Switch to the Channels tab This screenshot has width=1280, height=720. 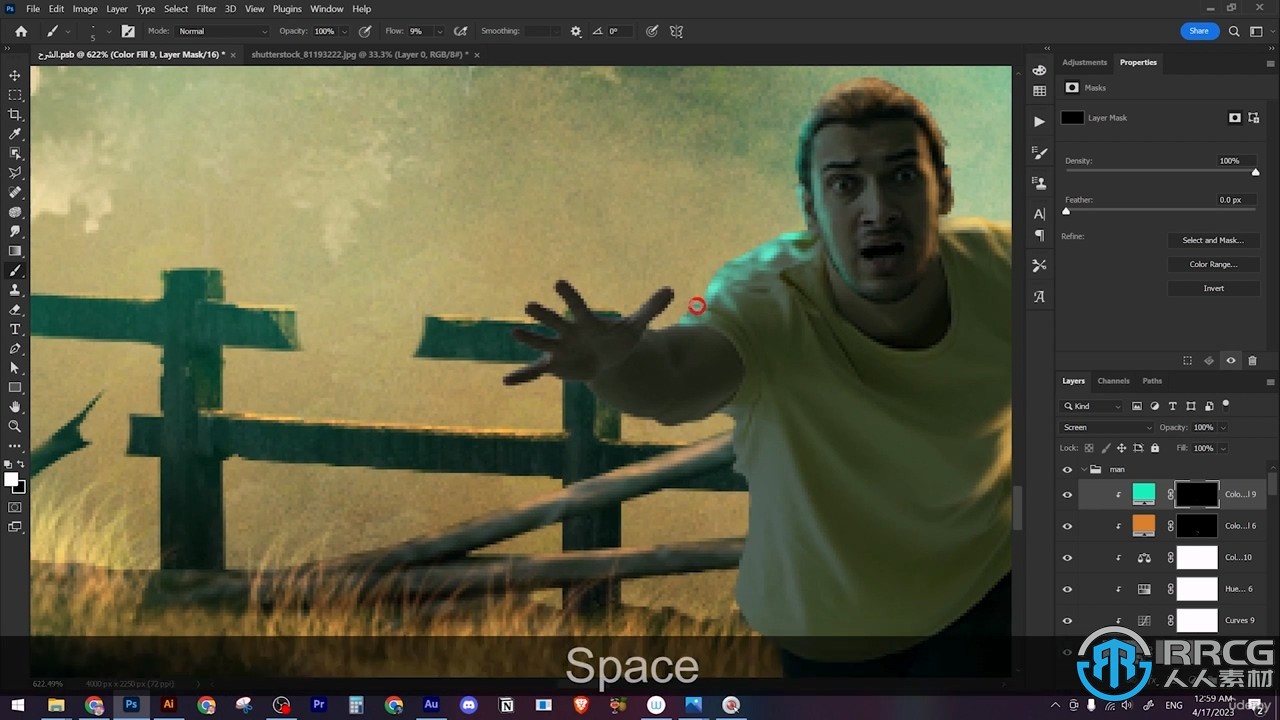coord(1113,381)
